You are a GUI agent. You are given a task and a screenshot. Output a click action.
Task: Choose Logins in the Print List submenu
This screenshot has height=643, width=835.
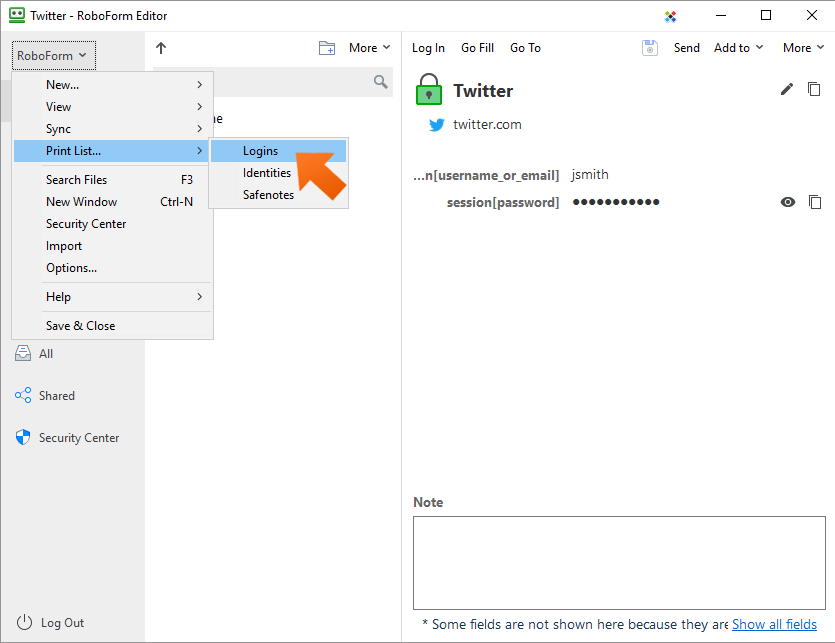[x=278, y=151]
